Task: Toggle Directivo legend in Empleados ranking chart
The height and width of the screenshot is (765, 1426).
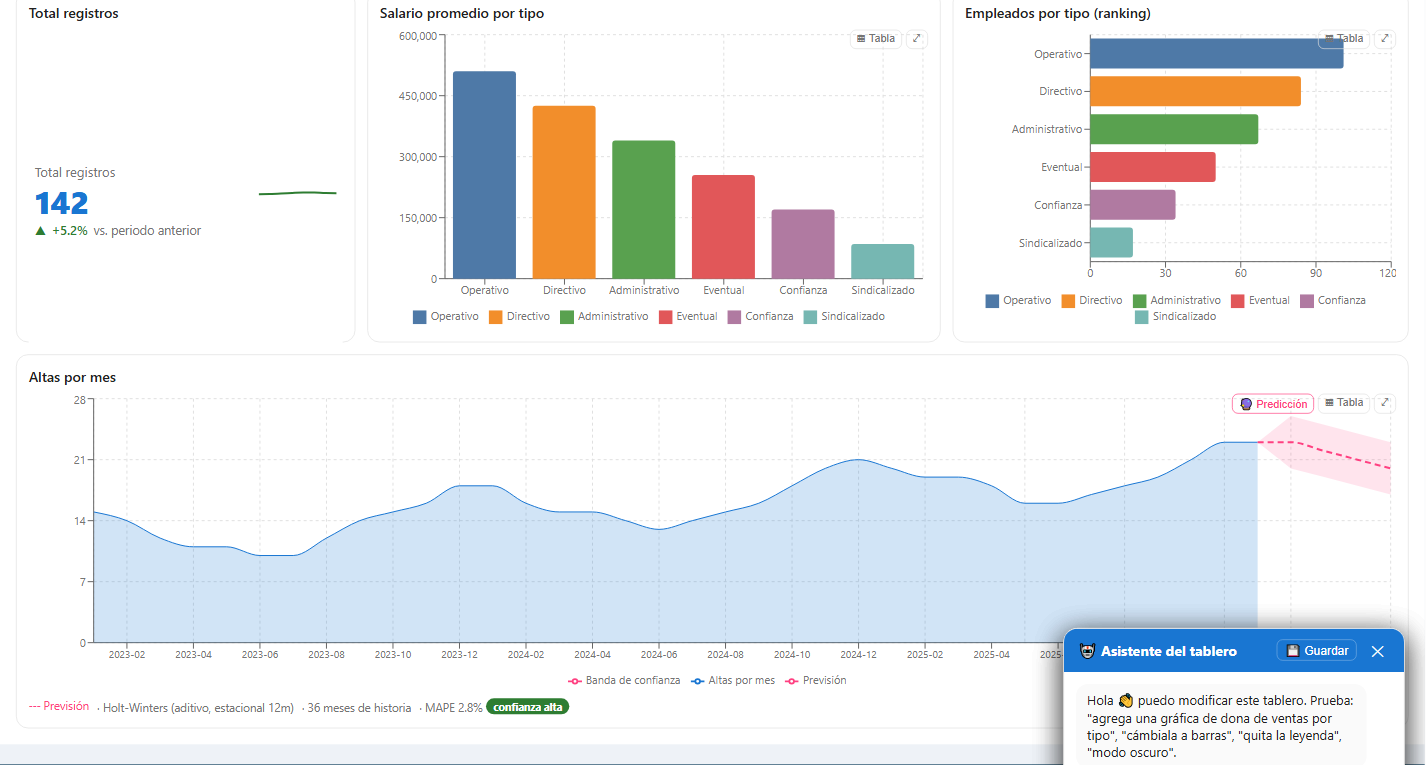Action: click(1092, 301)
